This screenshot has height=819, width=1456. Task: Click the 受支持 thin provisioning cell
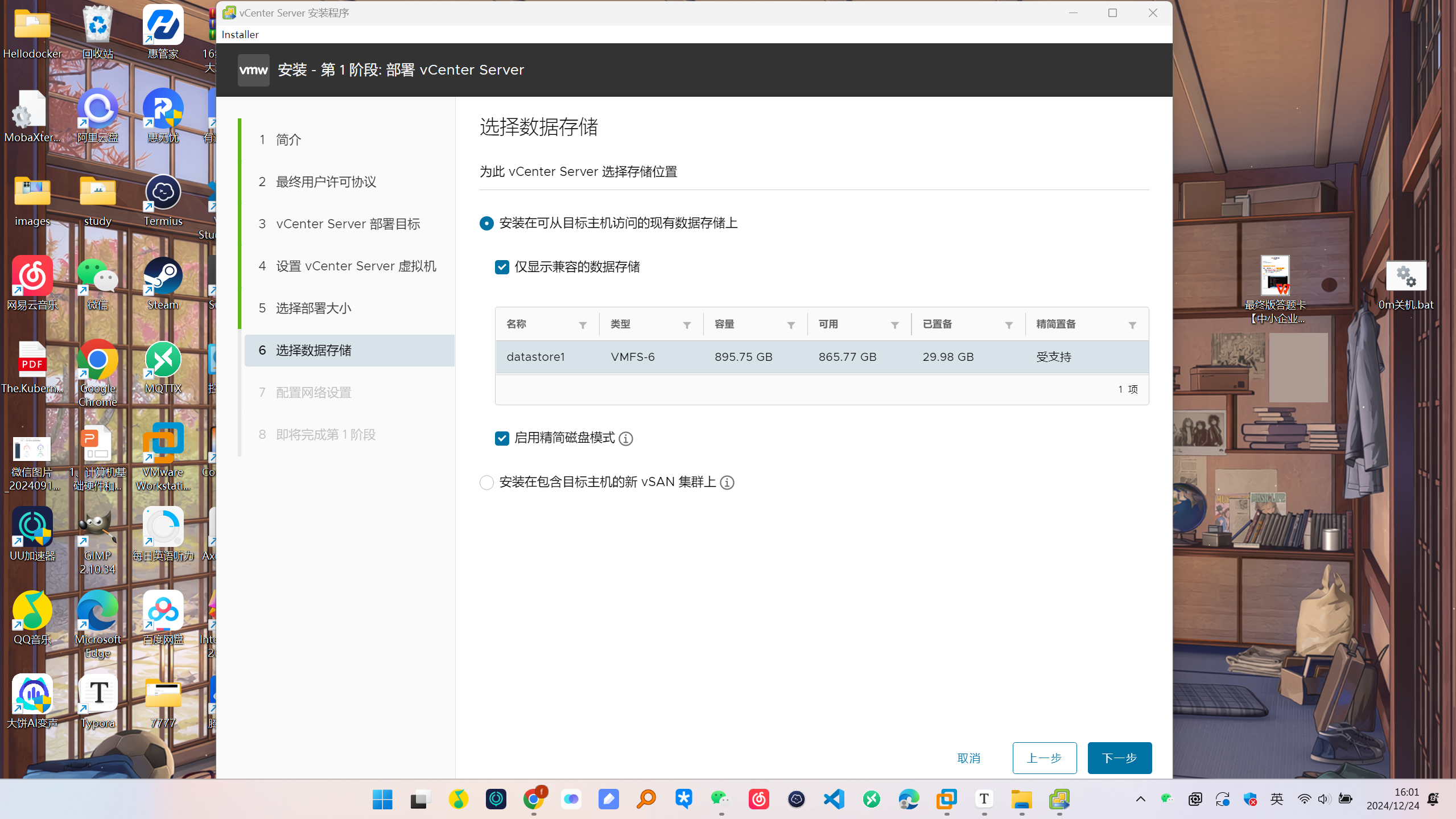1054,357
